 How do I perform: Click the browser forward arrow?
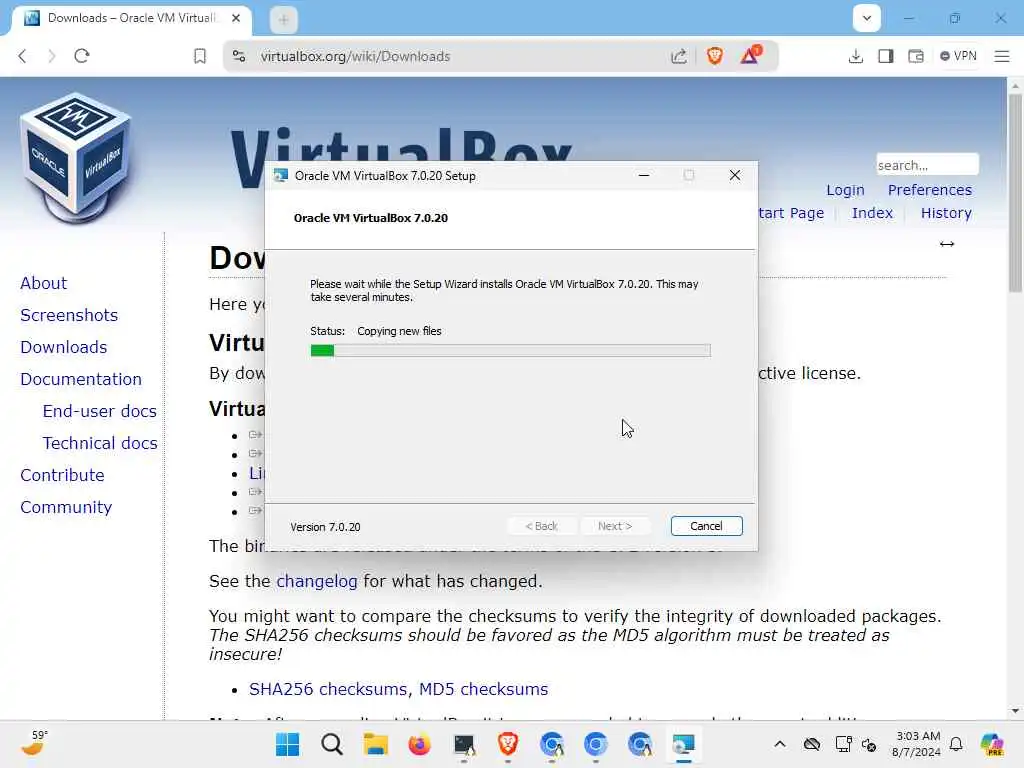coord(52,56)
